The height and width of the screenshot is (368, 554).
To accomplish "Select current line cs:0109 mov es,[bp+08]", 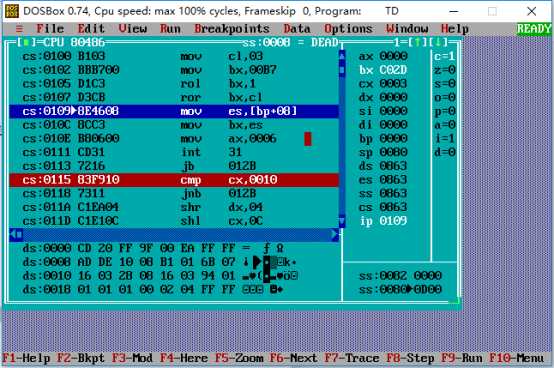I will [174, 111].
